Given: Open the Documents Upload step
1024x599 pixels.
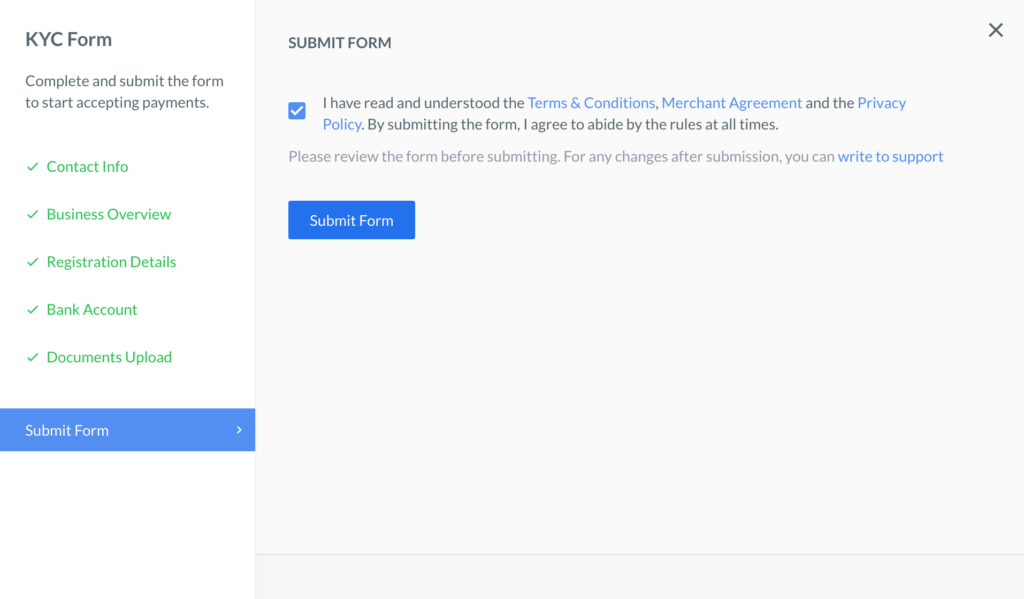Looking at the screenshot, I should [x=109, y=357].
